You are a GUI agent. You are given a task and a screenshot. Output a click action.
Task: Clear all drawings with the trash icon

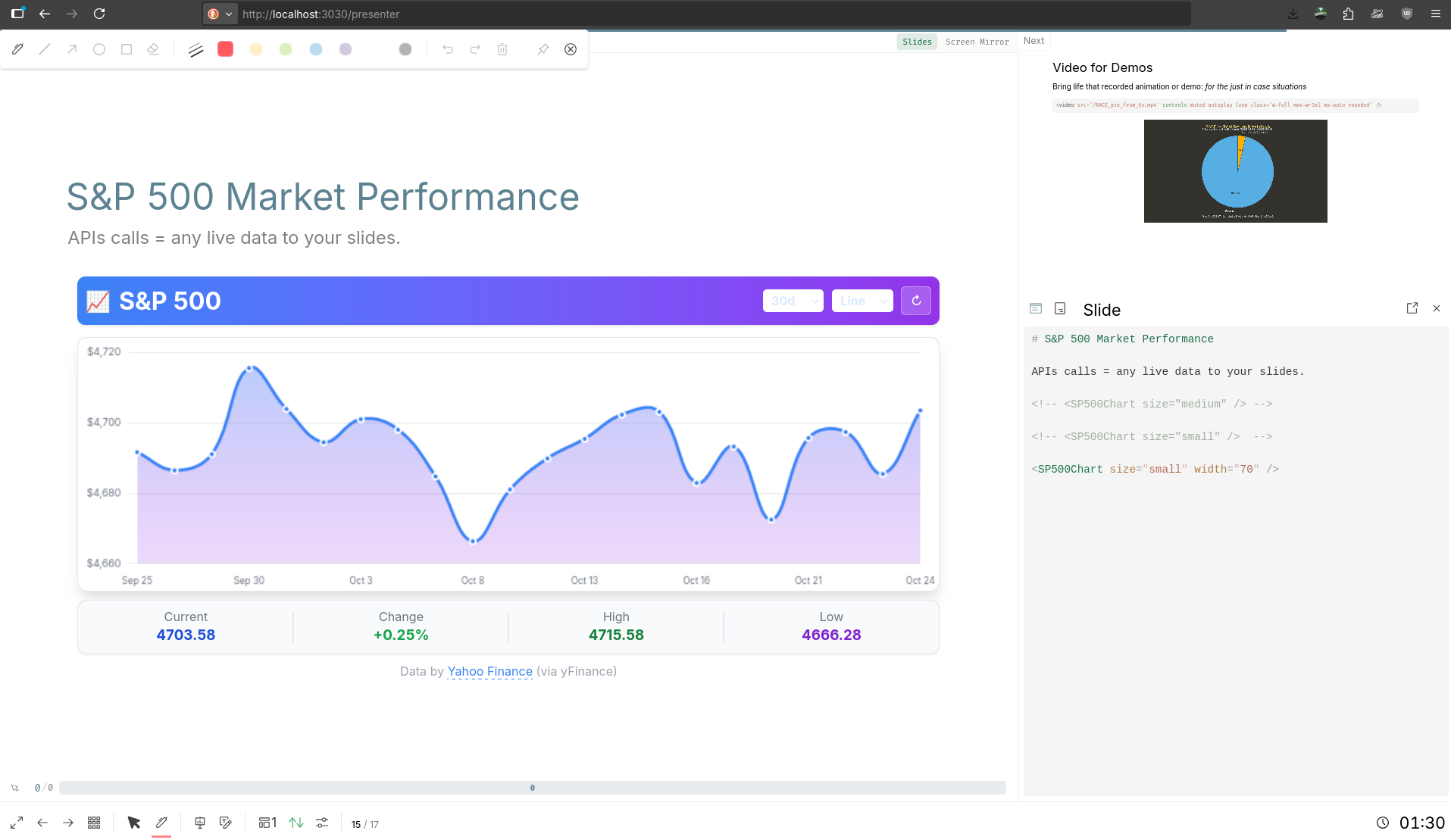click(502, 49)
